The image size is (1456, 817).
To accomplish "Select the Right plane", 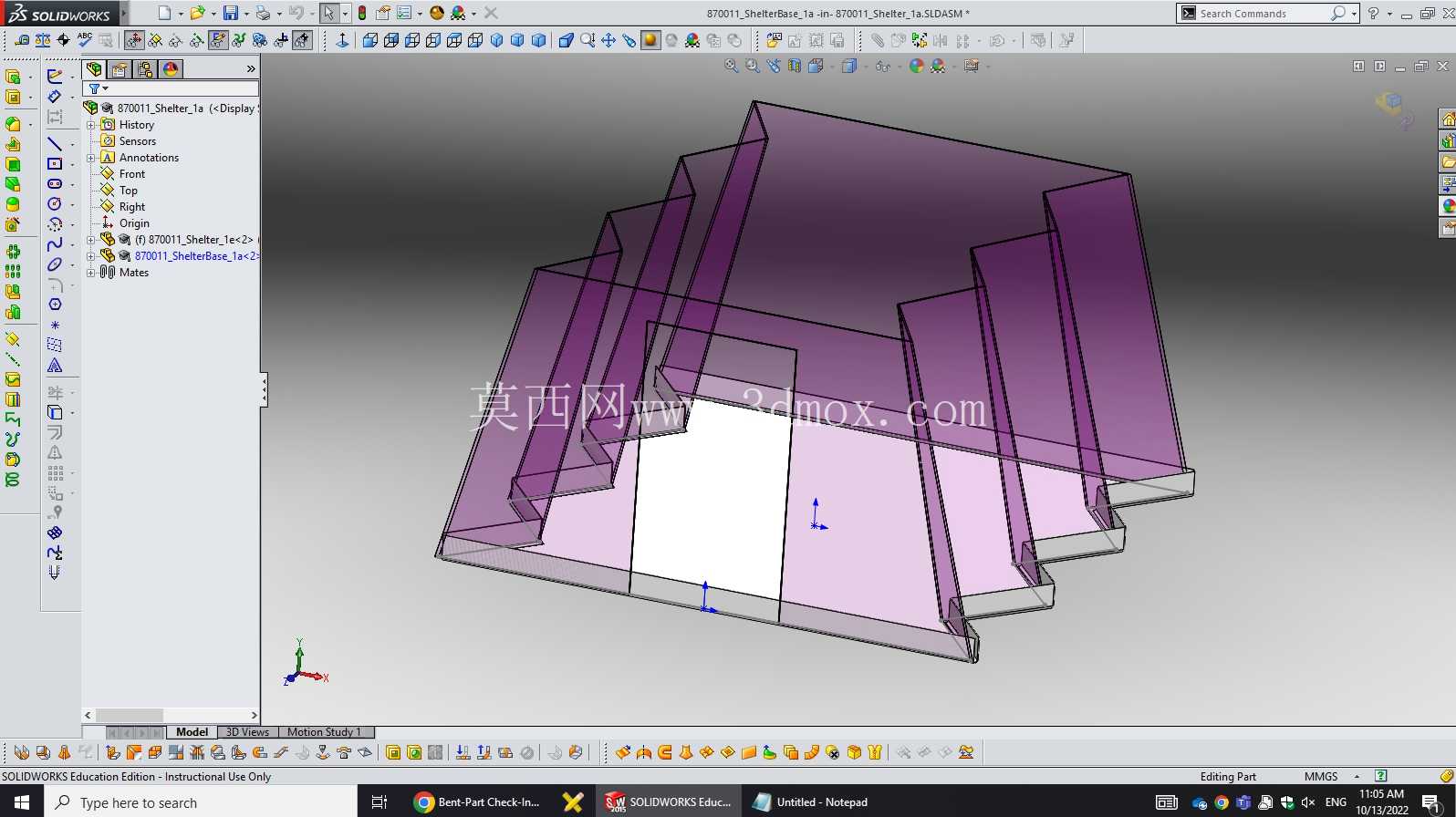I will coord(132,207).
